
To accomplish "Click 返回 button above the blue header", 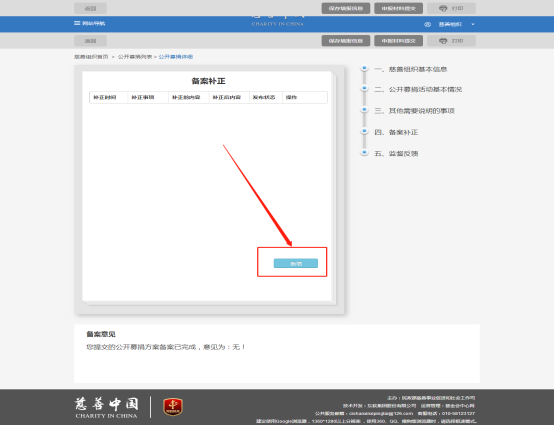I will [x=90, y=8].
